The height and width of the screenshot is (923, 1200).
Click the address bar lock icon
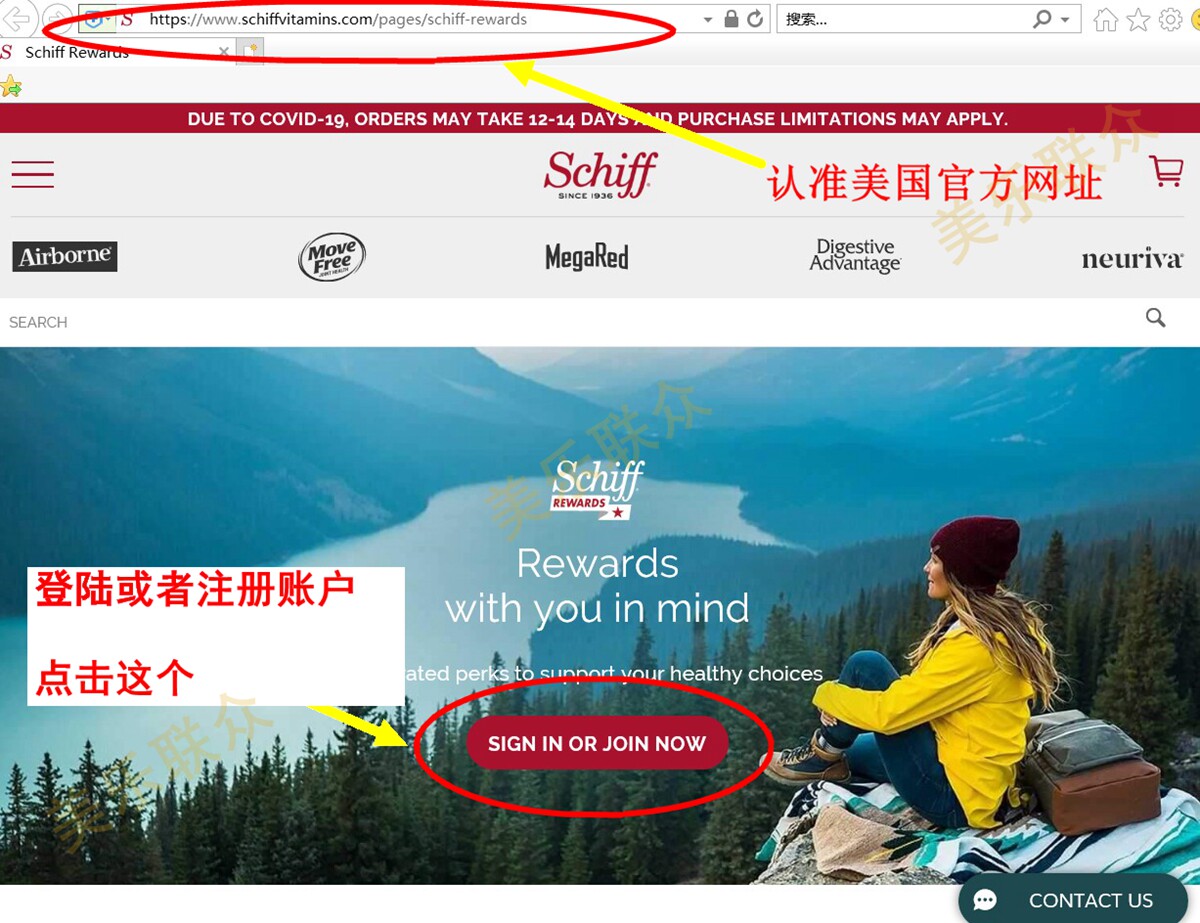[732, 19]
